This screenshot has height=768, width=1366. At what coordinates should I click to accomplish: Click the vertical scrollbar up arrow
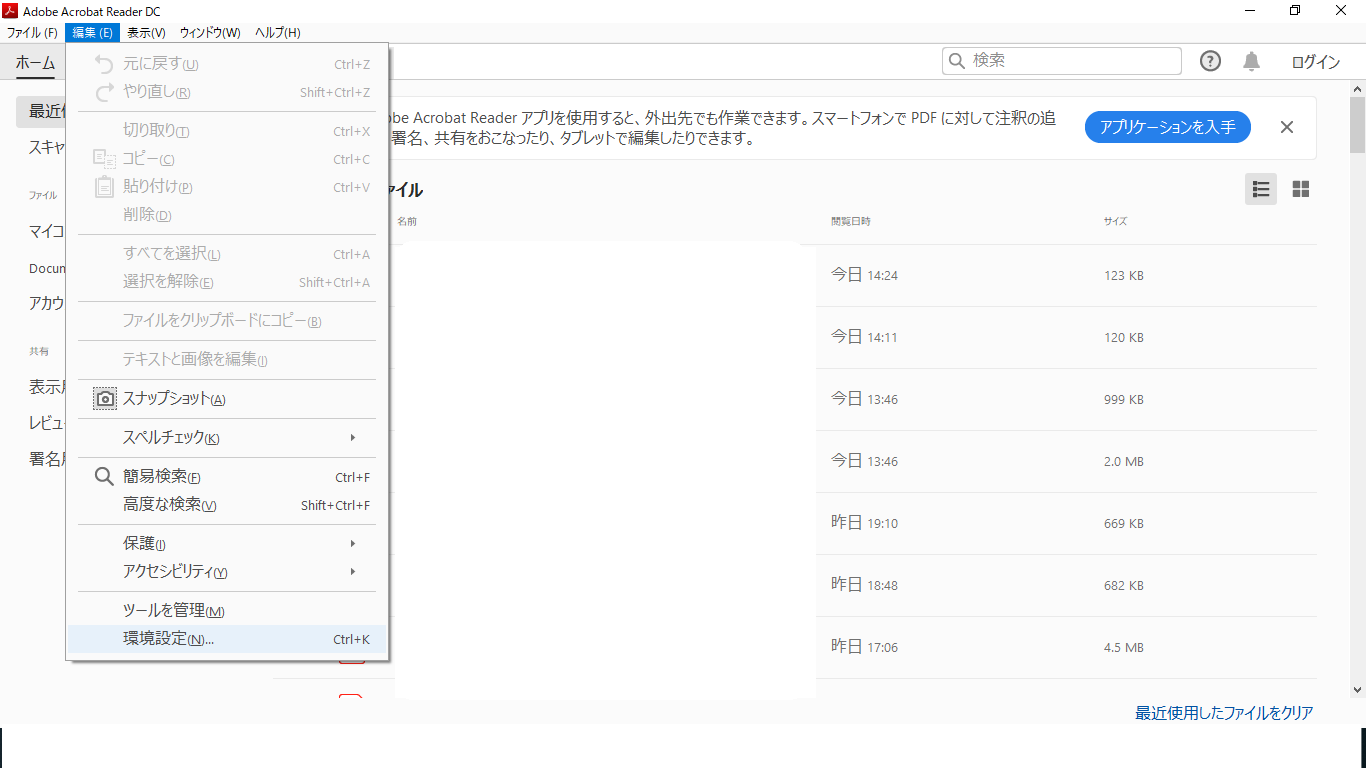click(1357, 88)
